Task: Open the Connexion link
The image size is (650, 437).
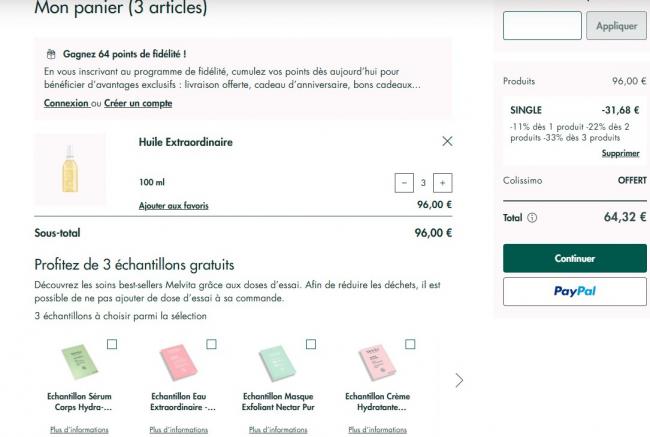Action: click(66, 103)
